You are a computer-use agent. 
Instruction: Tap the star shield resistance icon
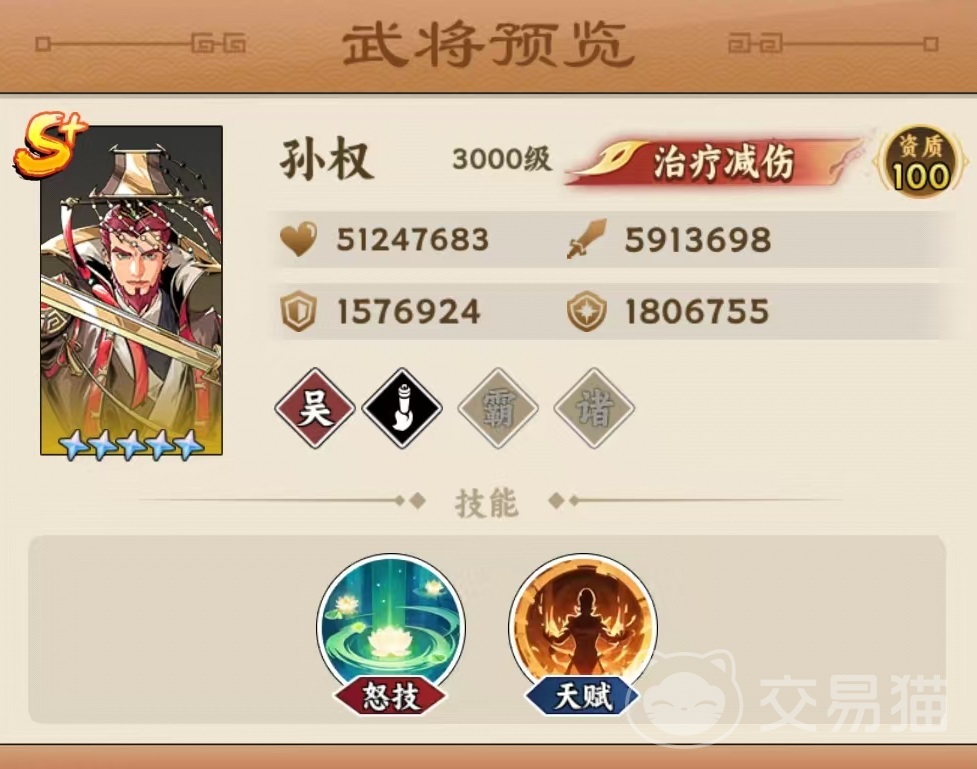[586, 312]
